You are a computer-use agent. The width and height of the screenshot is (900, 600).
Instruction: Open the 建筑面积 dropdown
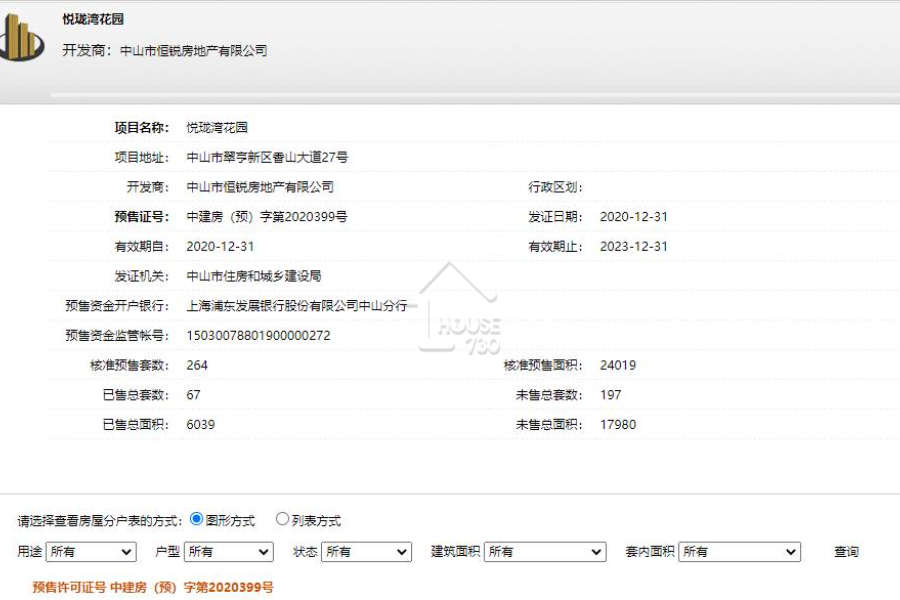point(545,552)
